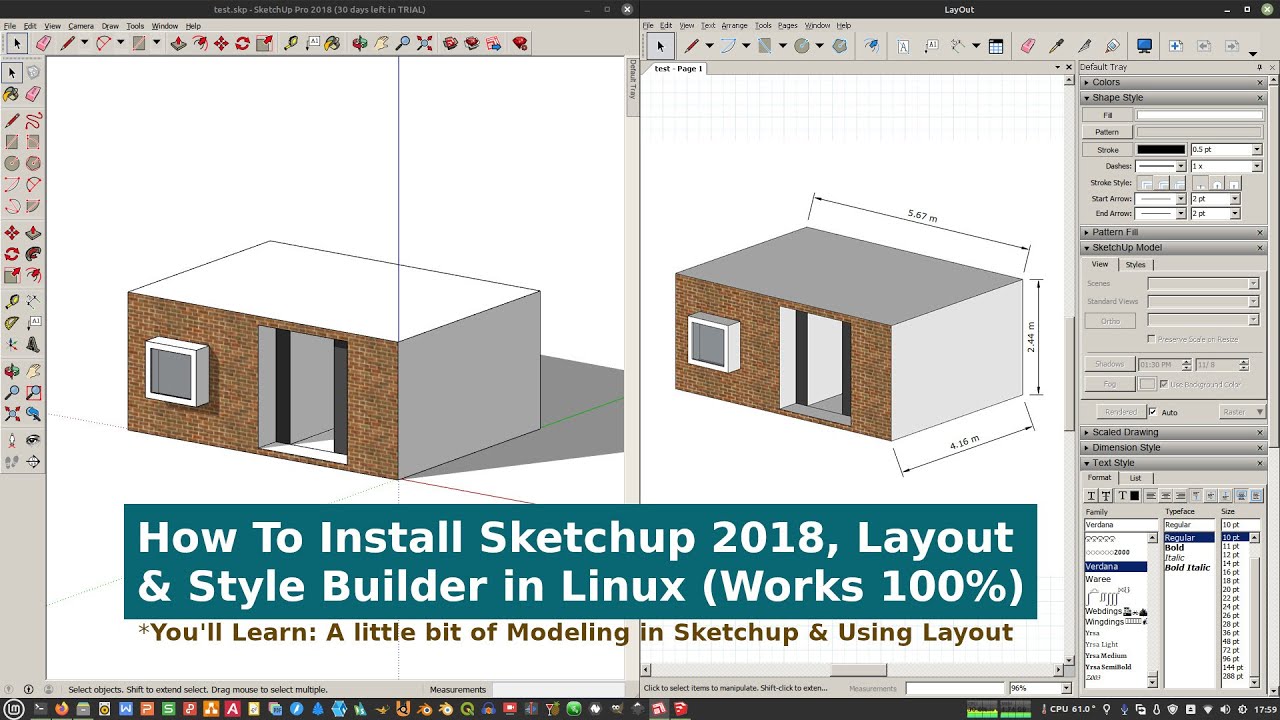Image resolution: width=1280 pixels, height=720 pixels.
Task: Pick the pink Erase tool in LayOut
Action: tap(1028, 46)
